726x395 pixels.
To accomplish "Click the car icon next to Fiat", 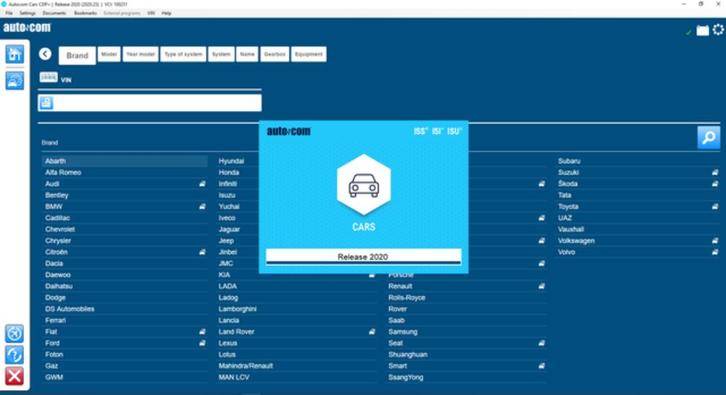I will pos(202,332).
